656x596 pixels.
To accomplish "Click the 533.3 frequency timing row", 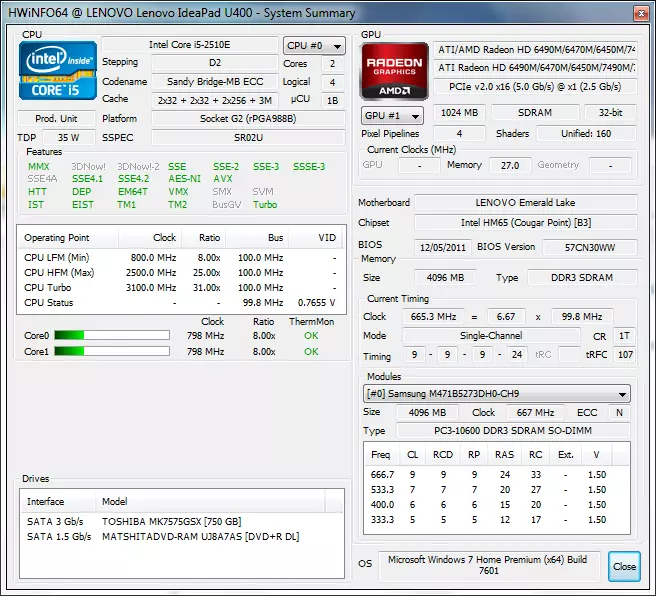I will click(497, 490).
